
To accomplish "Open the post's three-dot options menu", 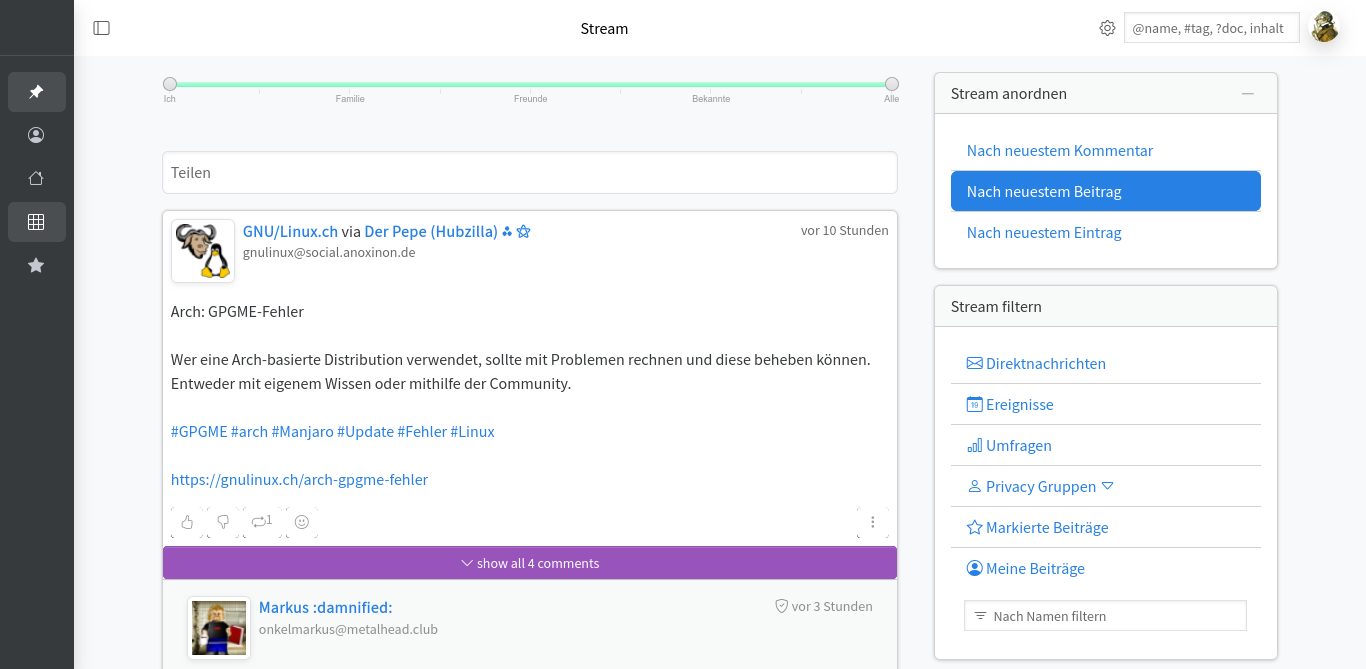I will pos(873,522).
